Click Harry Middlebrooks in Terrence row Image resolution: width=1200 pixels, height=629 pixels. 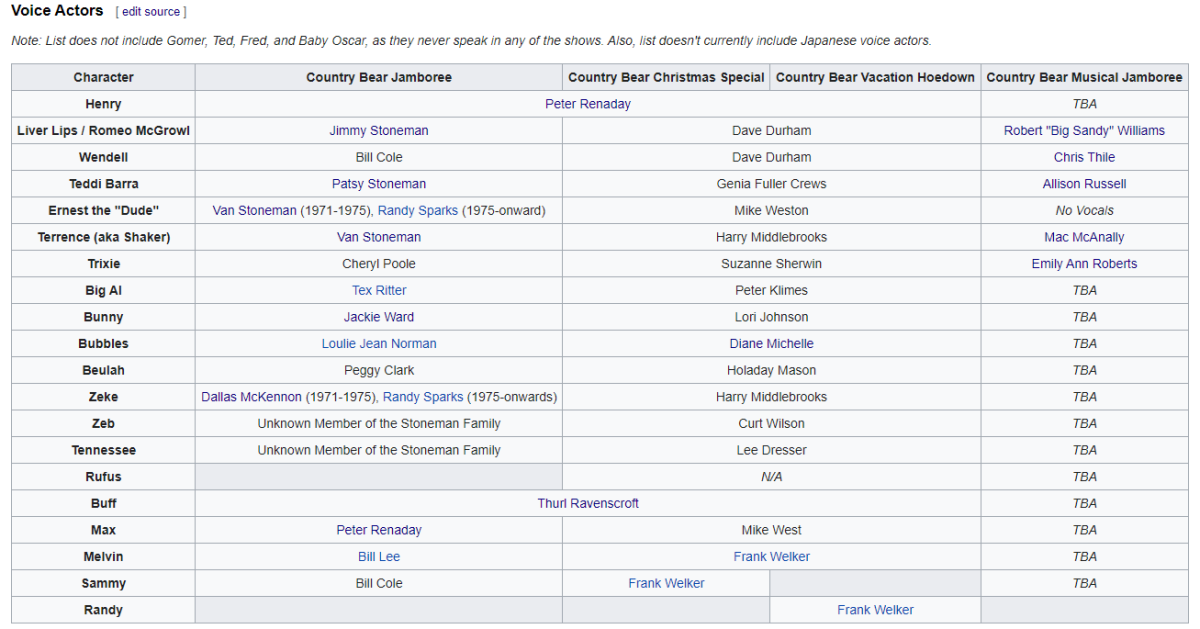pyautogui.click(x=771, y=237)
